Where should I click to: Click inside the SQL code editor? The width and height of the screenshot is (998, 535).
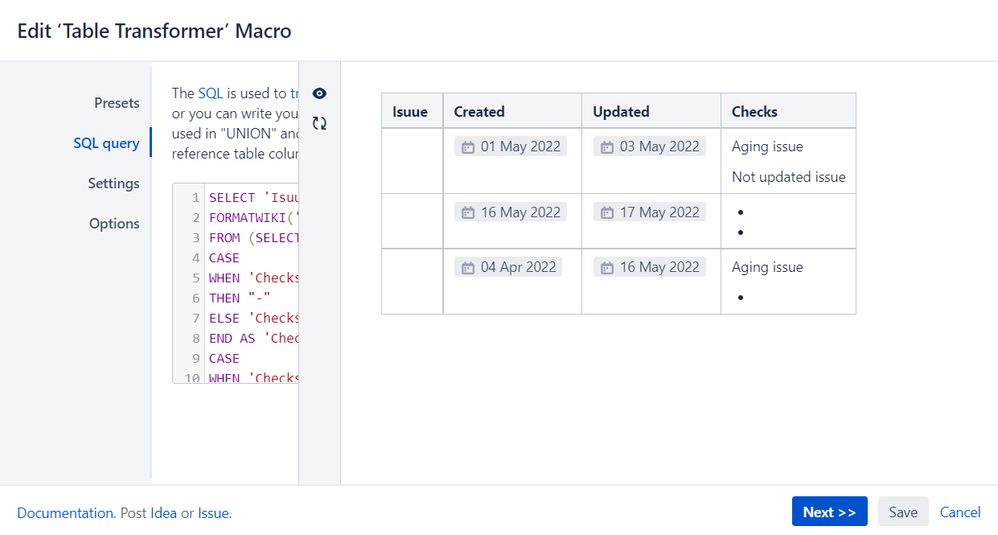point(250,280)
